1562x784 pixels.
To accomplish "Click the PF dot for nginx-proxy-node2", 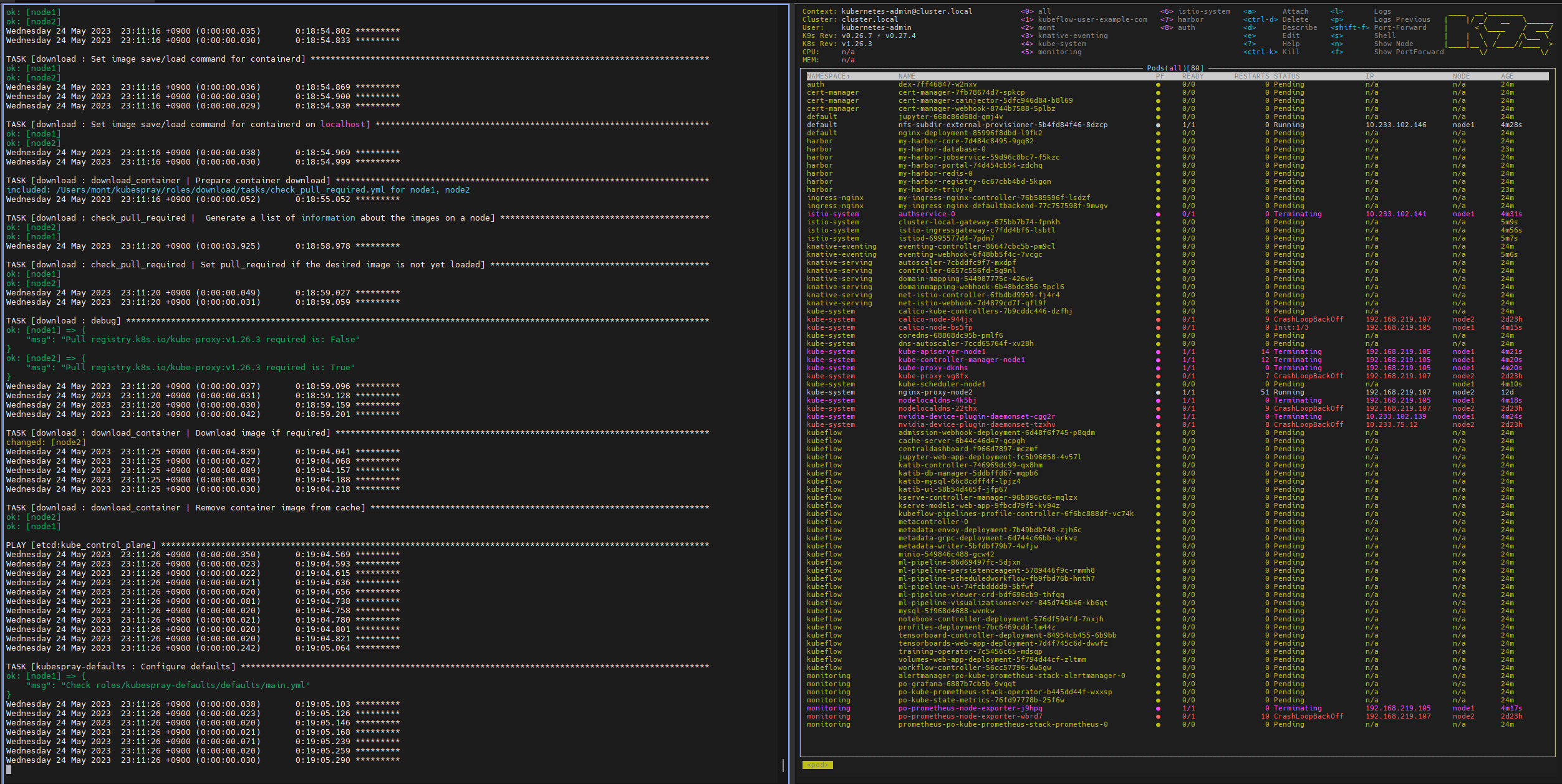I will pos(1159,393).
